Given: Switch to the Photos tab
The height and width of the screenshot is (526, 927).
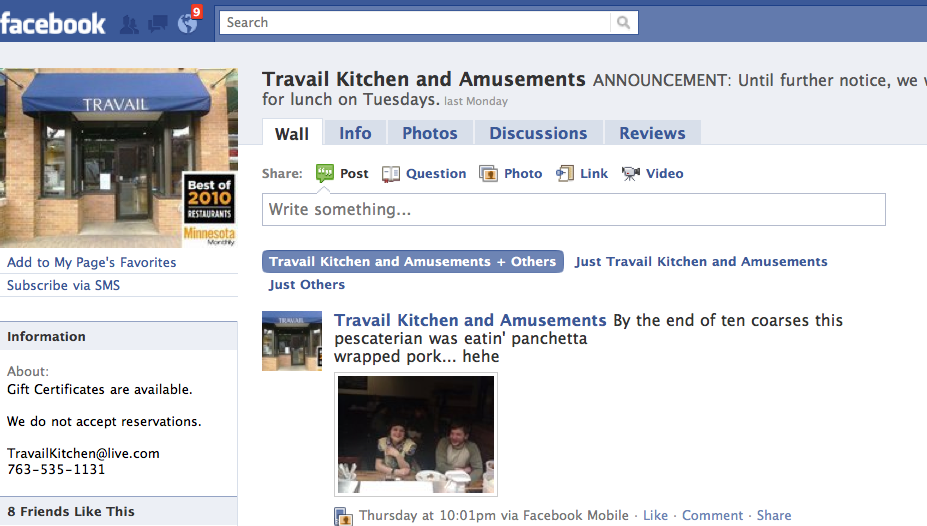Looking at the screenshot, I should click(430, 133).
